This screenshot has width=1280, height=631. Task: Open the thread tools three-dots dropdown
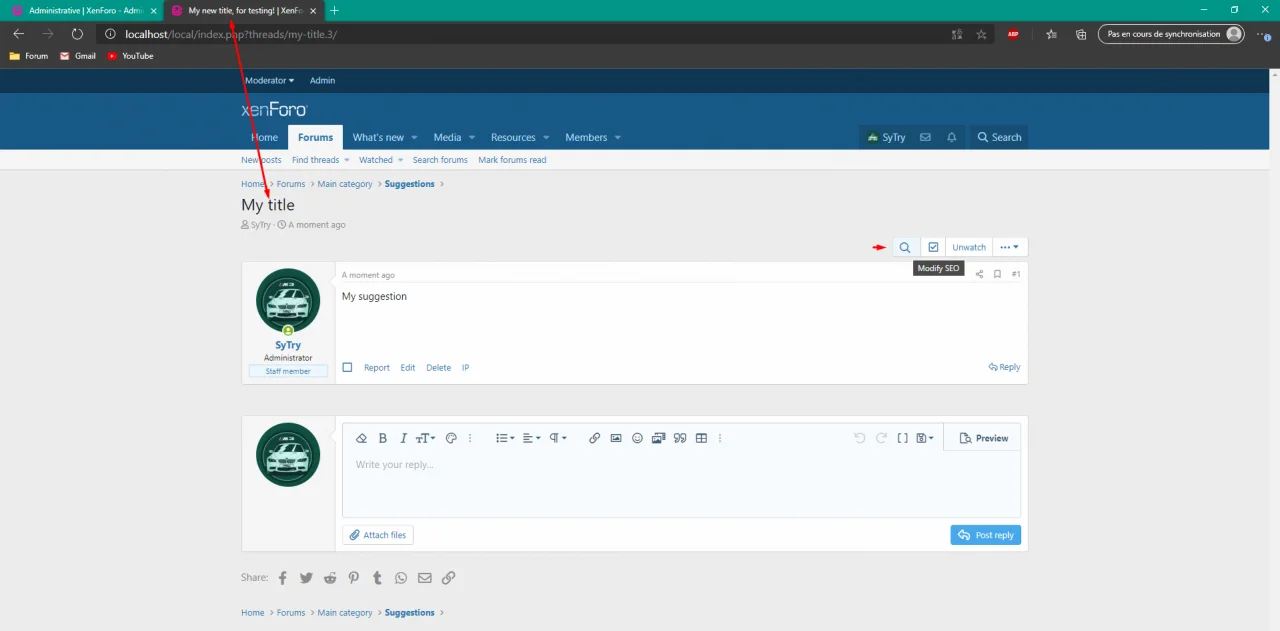1010,247
